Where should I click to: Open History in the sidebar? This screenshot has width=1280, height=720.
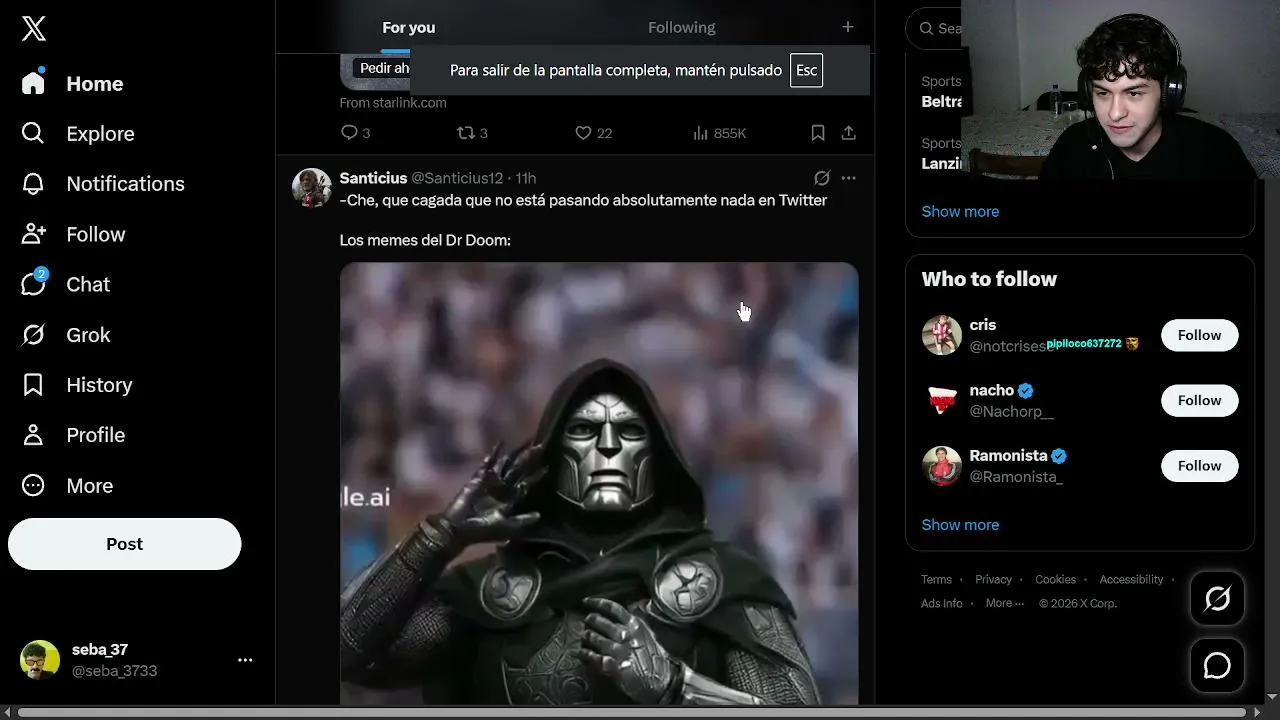click(76, 385)
